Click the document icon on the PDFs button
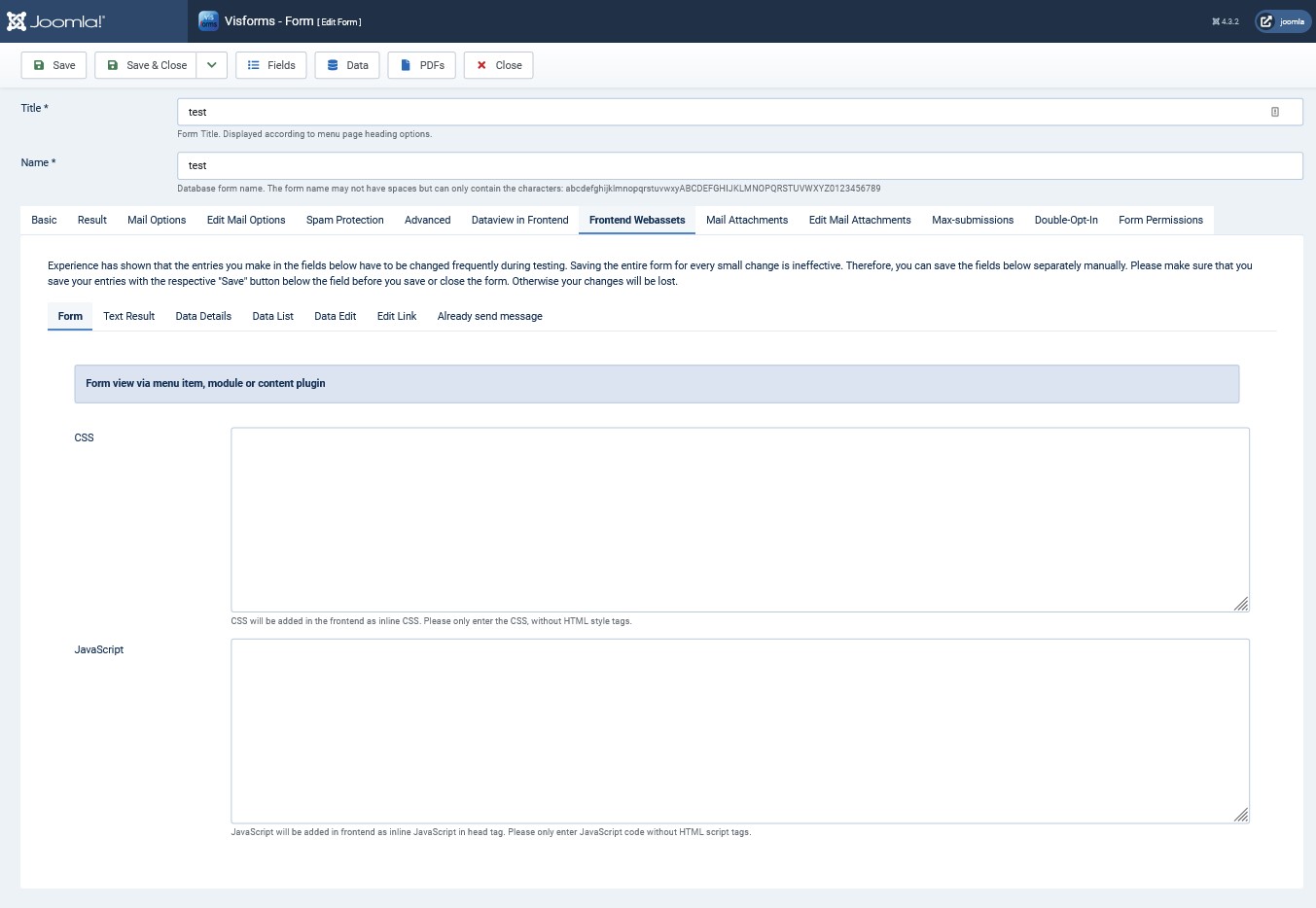 click(x=406, y=65)
